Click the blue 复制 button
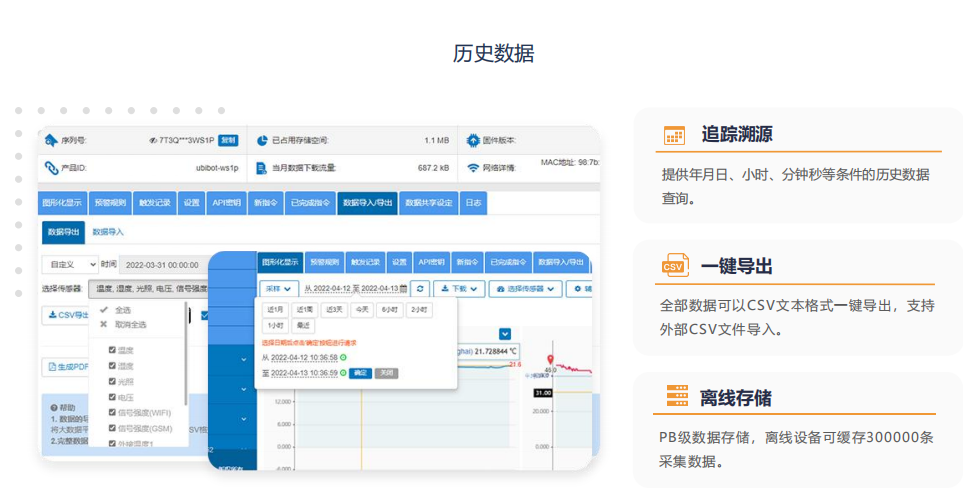Screen dimensions: 963x504 click(228, 141)
